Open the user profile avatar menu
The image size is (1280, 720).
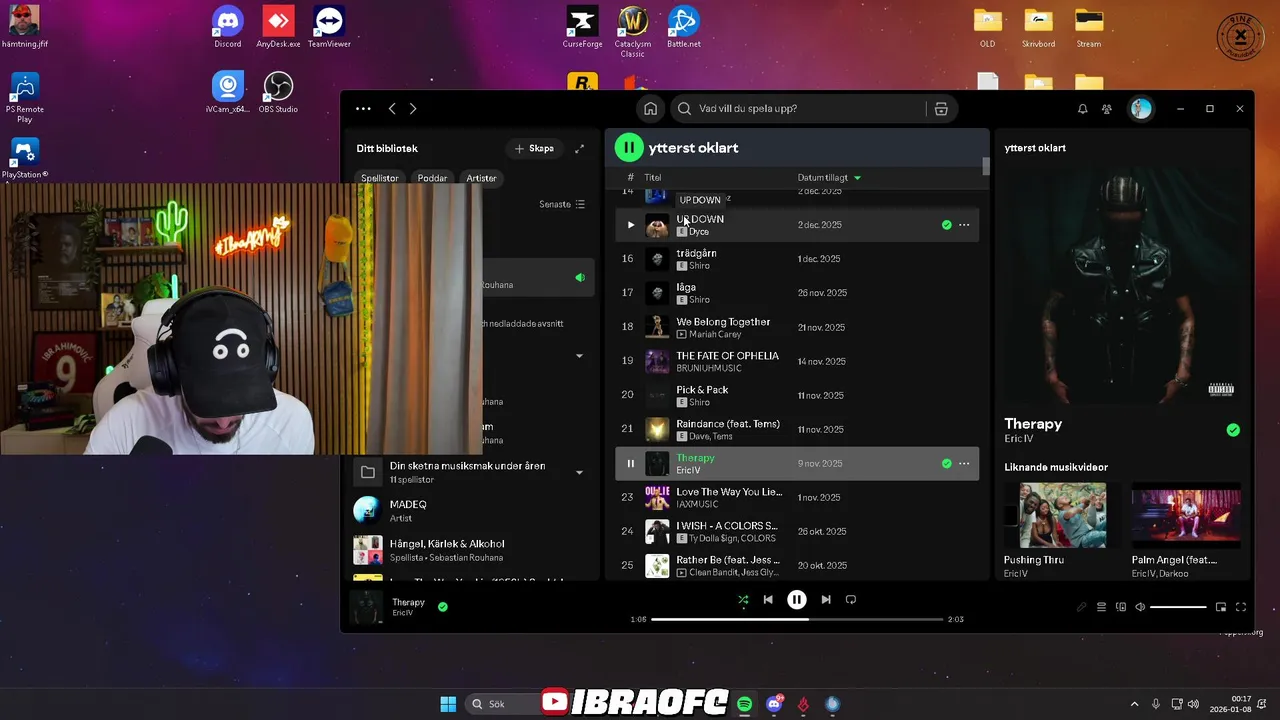1141,109
